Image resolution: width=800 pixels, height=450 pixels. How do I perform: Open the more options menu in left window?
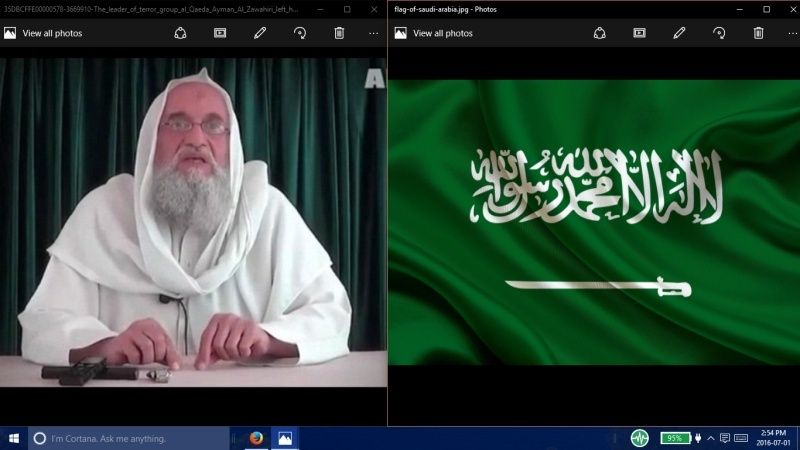[x=374, y=33]
